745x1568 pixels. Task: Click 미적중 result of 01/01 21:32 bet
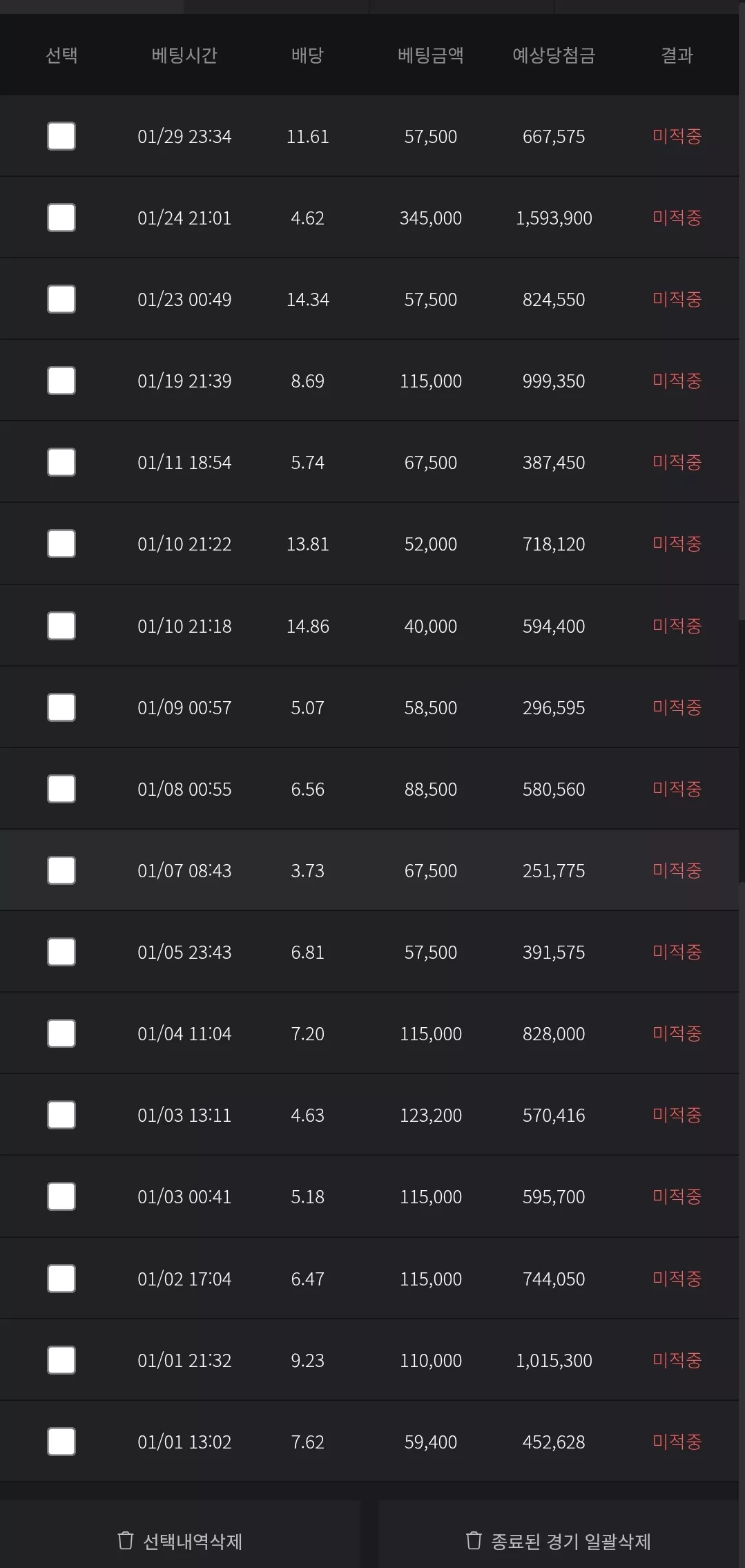point(677,1360)
